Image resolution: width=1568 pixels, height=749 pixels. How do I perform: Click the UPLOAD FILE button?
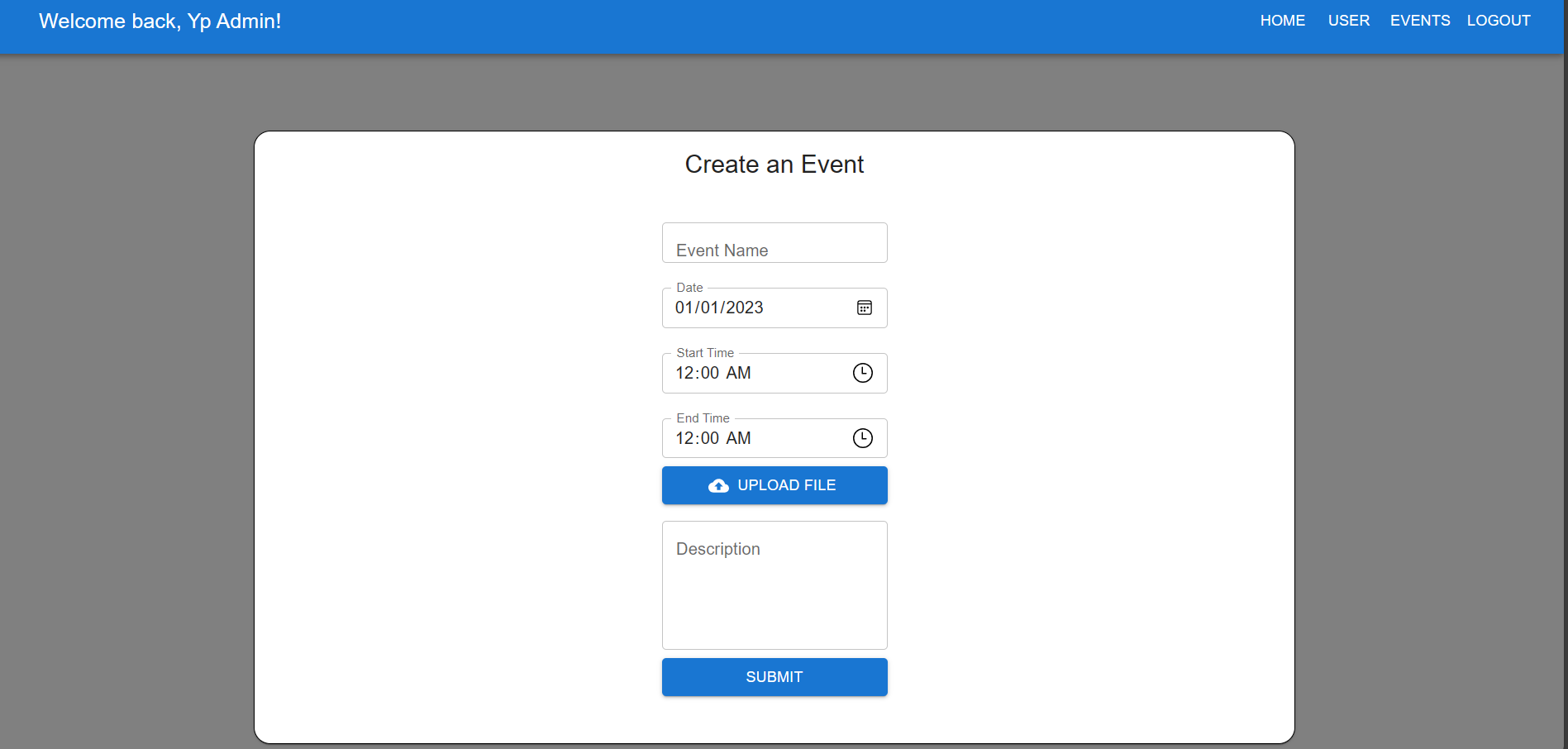(x=774, y=485)
